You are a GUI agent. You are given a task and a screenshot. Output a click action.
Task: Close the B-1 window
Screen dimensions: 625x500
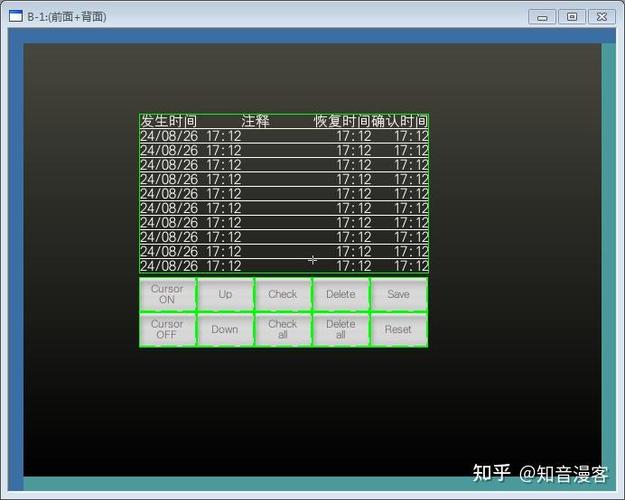point(602,17)
